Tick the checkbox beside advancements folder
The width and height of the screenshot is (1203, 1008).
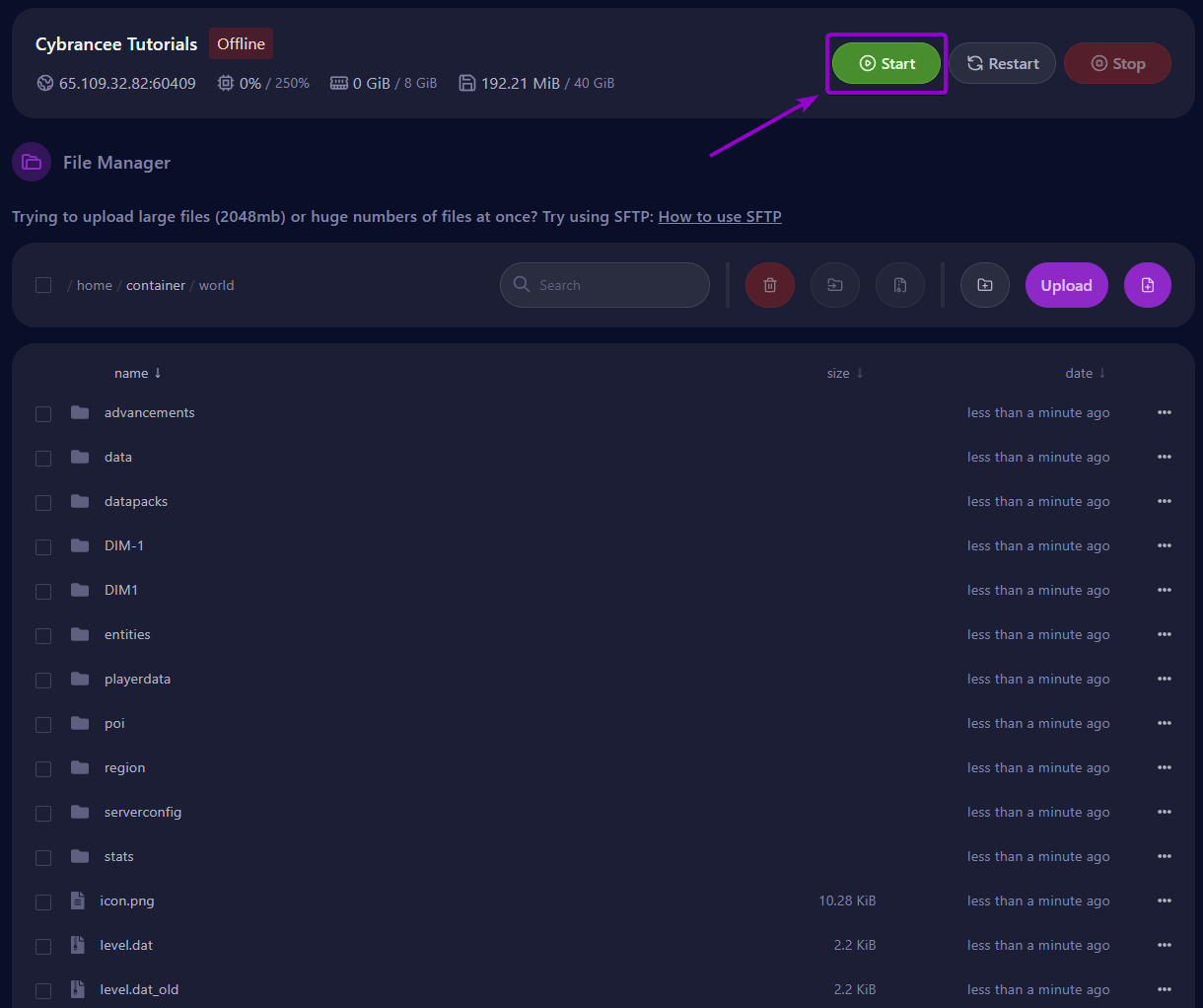point(43,414)
